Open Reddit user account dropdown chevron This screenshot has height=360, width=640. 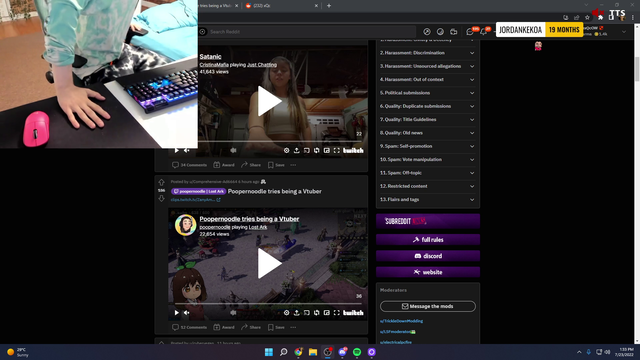624,31
